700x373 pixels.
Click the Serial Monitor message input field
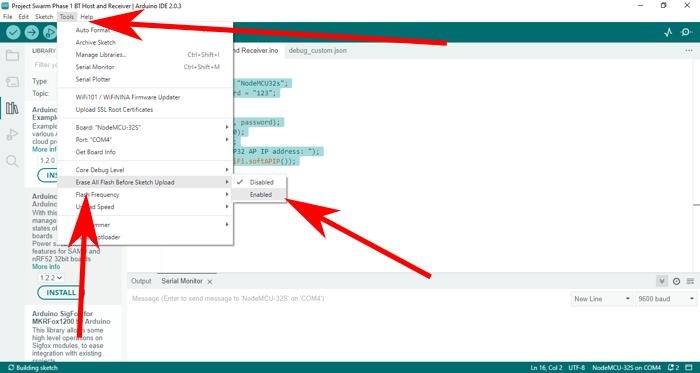348,298
